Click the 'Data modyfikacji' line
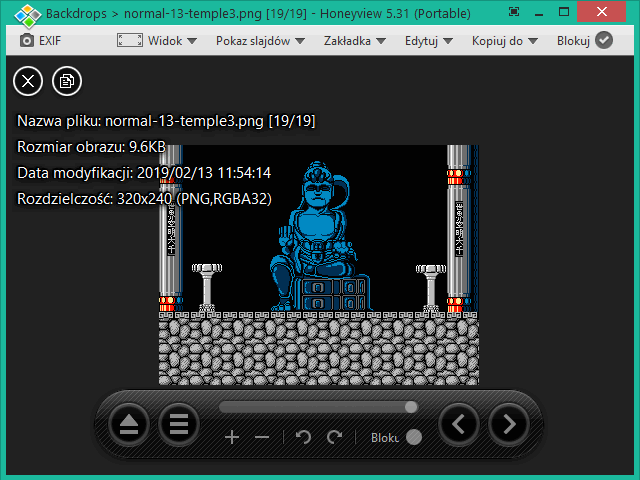640x480 pixels. (144, 173)
